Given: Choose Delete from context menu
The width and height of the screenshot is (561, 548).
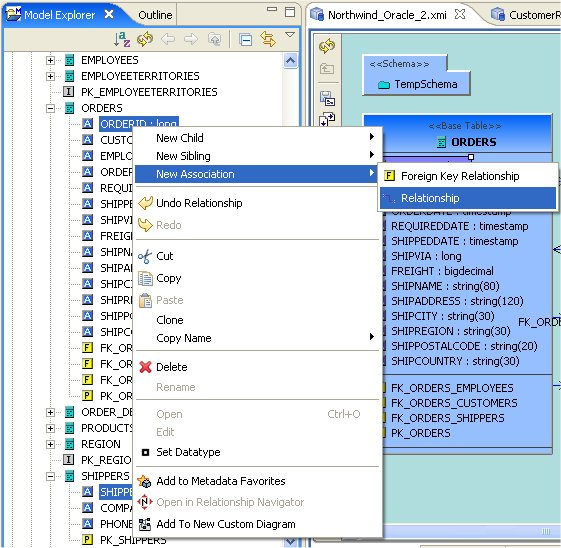Looking at the screenshot, I should coord(256,367).
